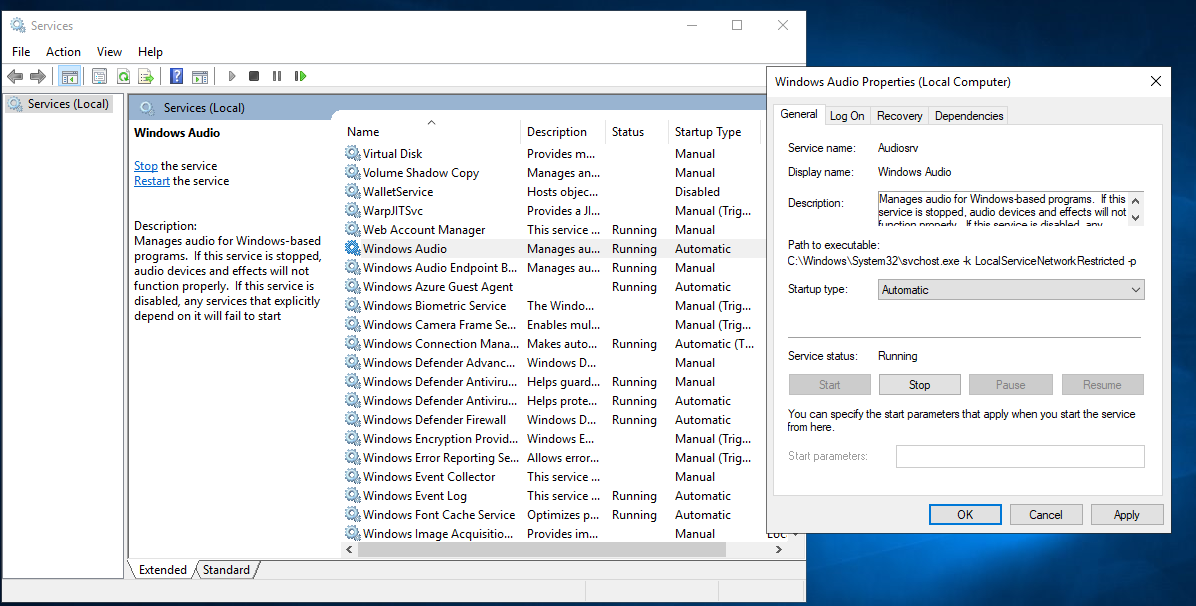Click the Export List toolbar icon

[x=146, y=76]
